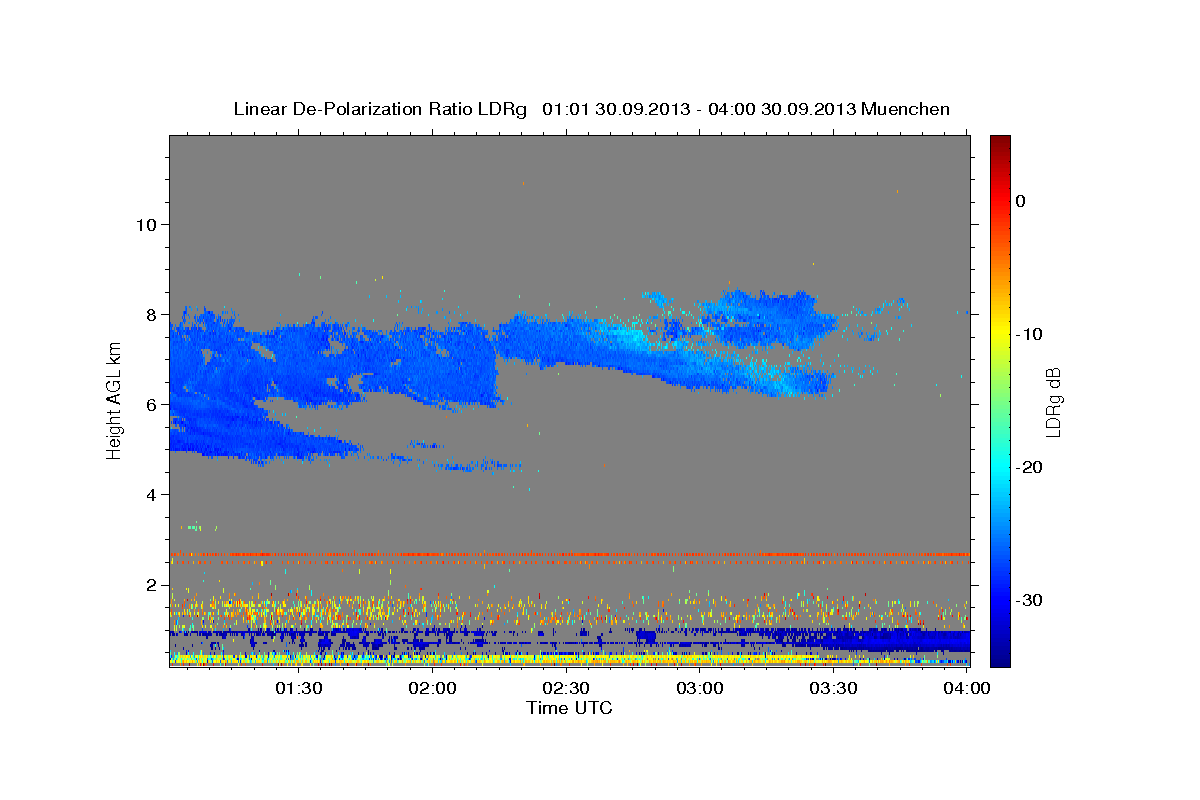Click the plot title 'Linear De-Polarization Ratio LDRg'

379,109
